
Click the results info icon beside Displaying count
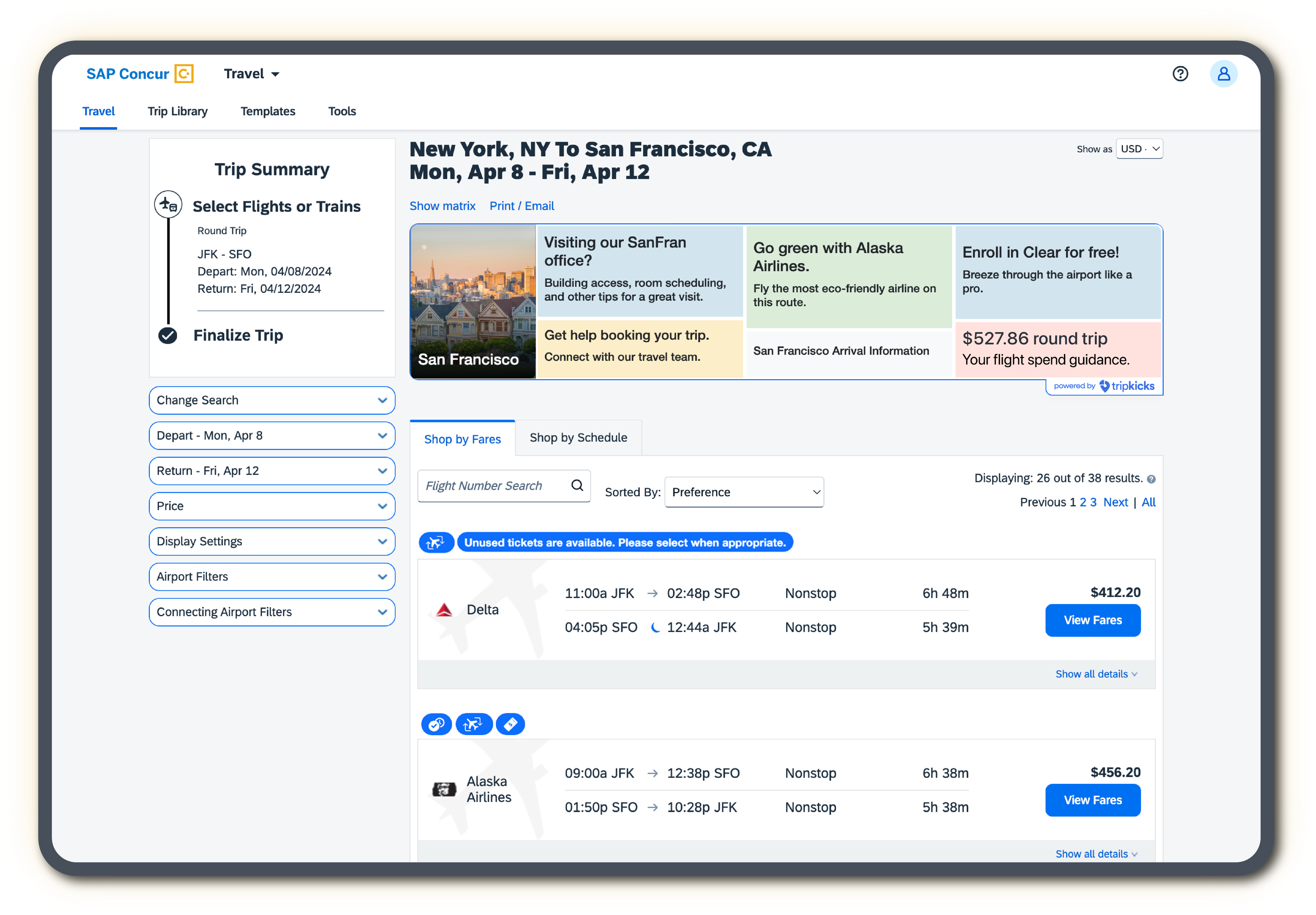(x=1151, y=479)
